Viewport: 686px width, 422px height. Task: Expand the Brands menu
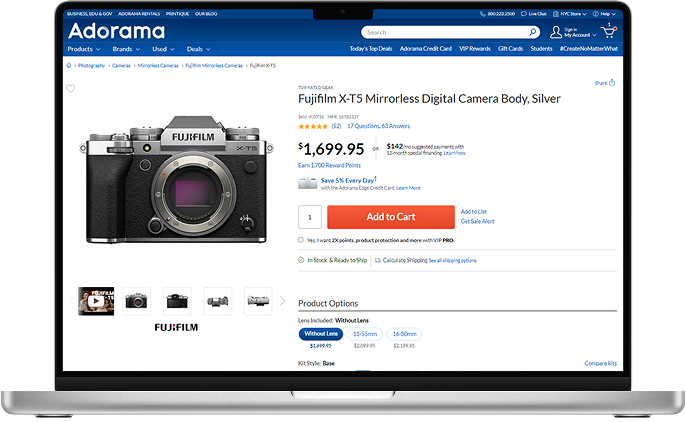(x=126, y=49)
